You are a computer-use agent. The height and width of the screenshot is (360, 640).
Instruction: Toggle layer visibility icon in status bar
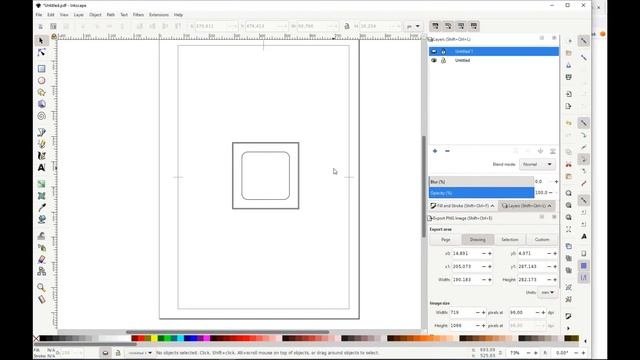click(105, 353)
